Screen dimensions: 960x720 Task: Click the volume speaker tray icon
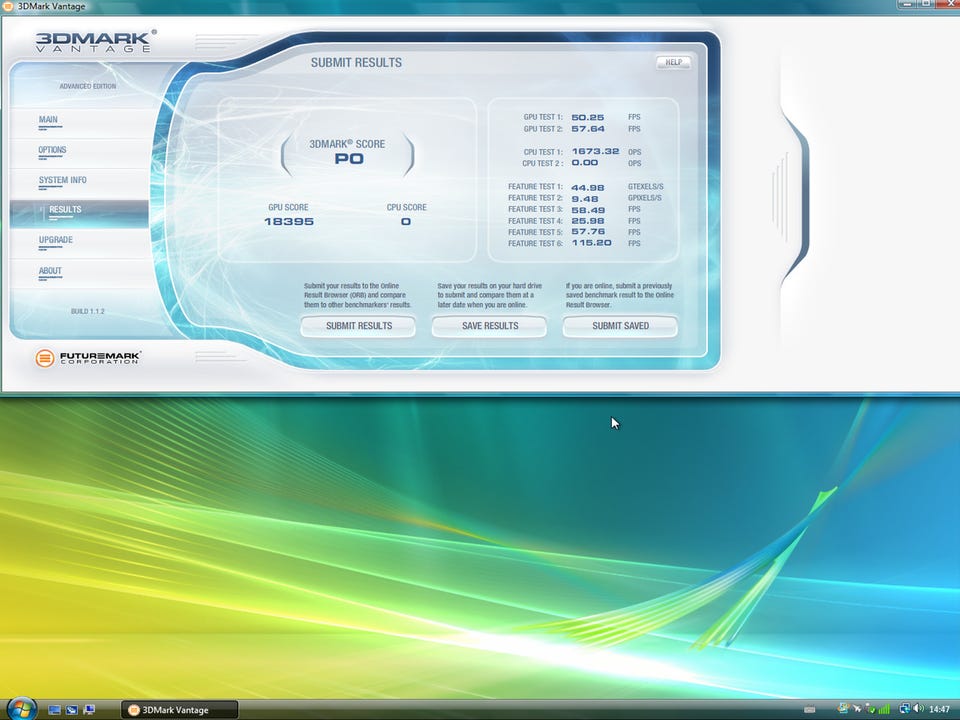pos(918,708)
